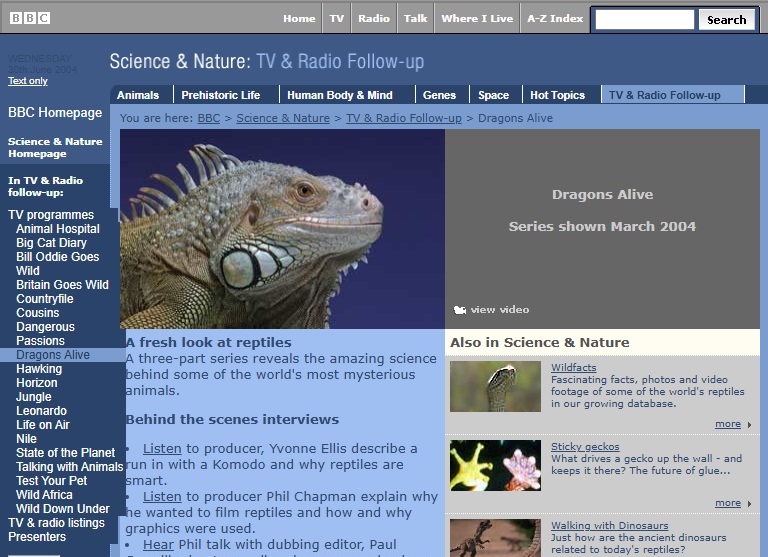Image resolution: width=768 pixels, height=557 pixels.
Task: Click the Walking with Dinosaurs thumbnail
Action: point(495,538)
